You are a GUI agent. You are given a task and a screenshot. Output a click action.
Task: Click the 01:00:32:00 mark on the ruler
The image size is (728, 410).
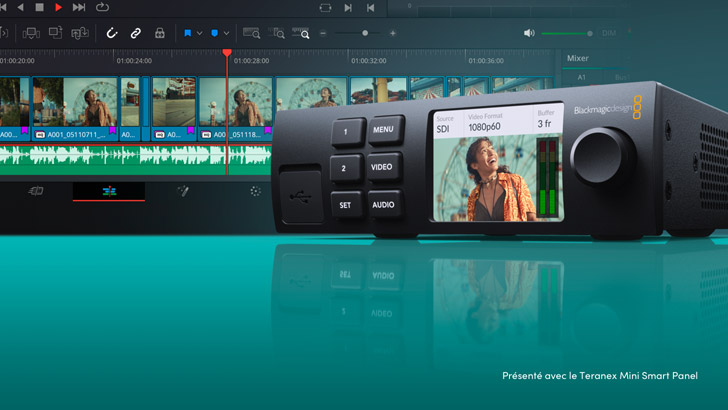tap(369, 61)
